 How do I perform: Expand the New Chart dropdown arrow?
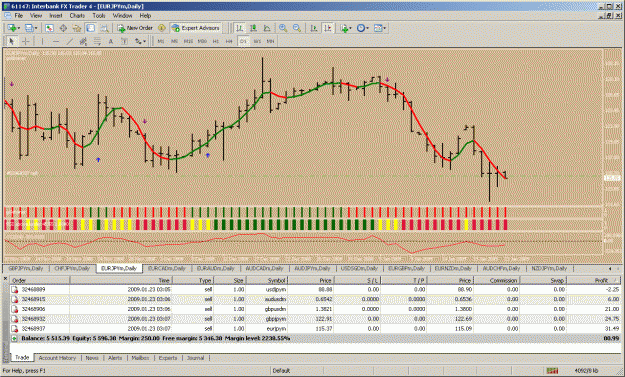coord(19,28)
